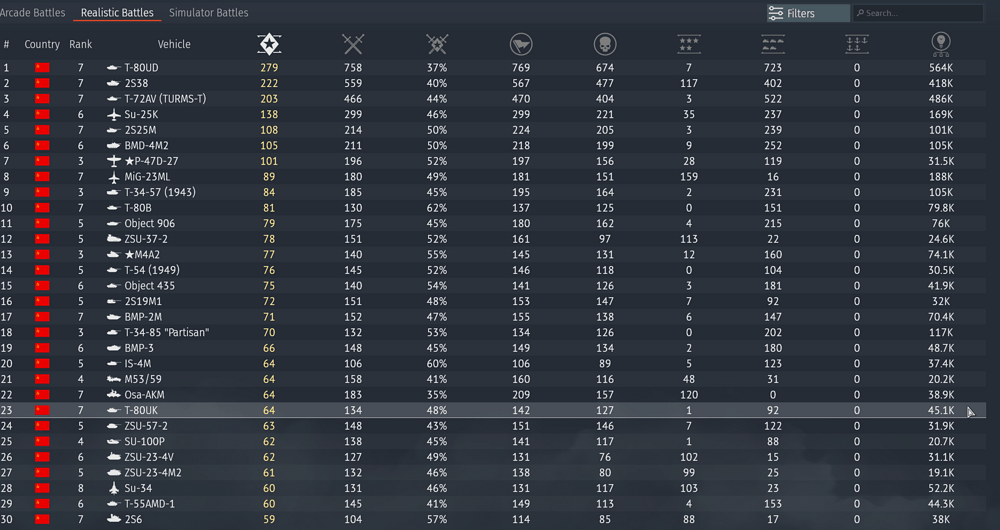
Task: Switch to Simulator Battles tab
Action: [x=208, y=13]
